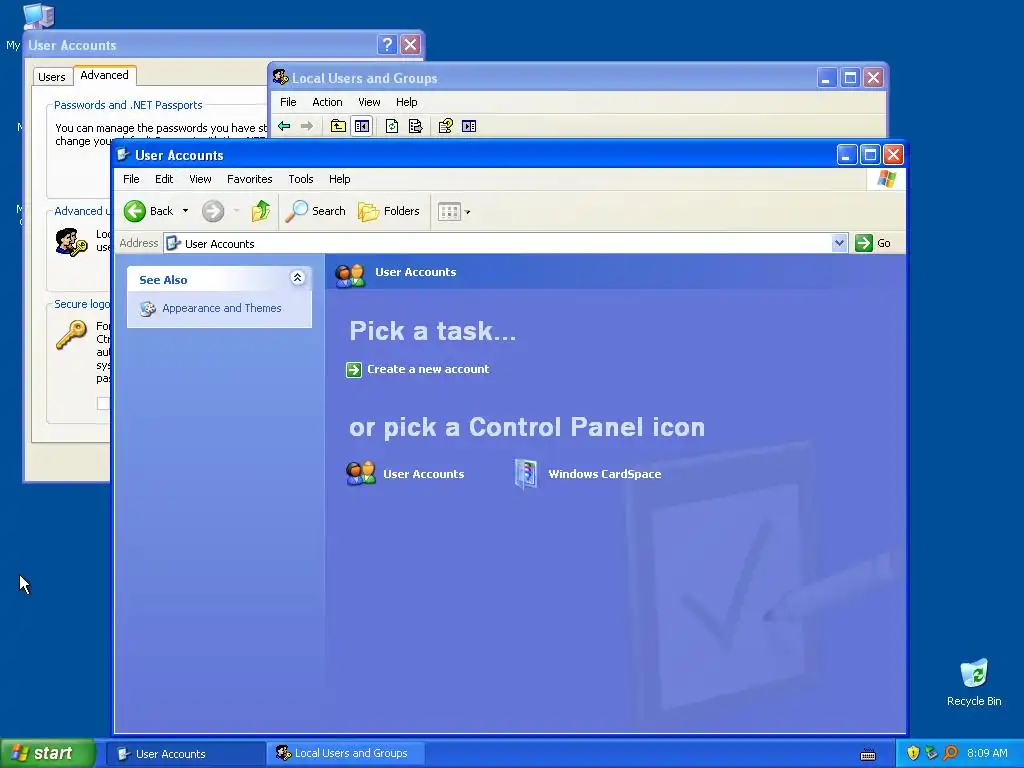This screenshot has width=1024, height=768.
Task: Click the Create a new account link
Action: tap(428, 369)
